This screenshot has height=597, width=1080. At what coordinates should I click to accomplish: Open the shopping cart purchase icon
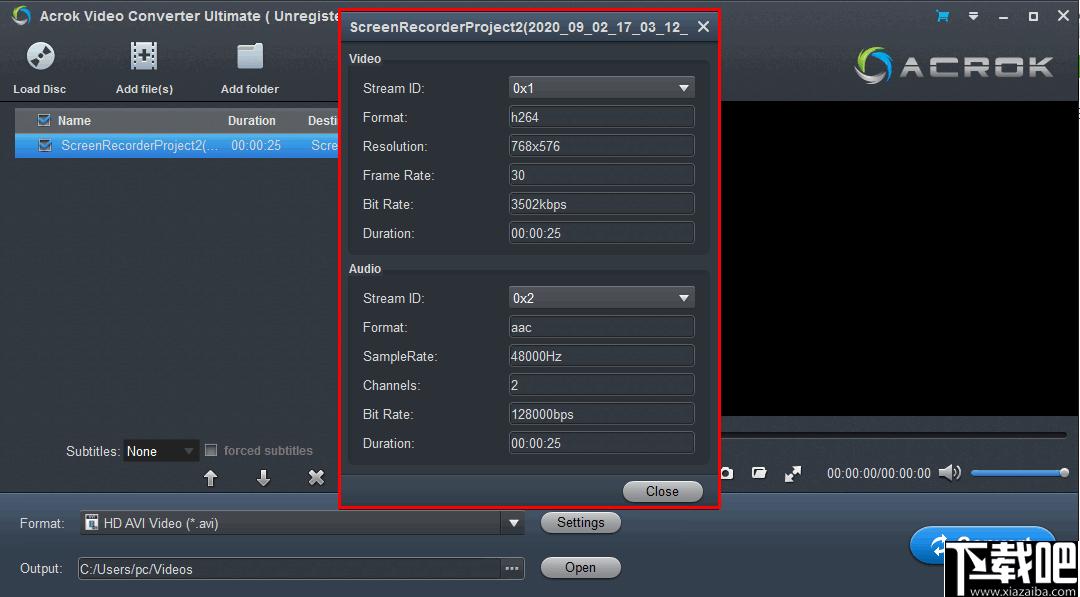[x=942, y=16]
